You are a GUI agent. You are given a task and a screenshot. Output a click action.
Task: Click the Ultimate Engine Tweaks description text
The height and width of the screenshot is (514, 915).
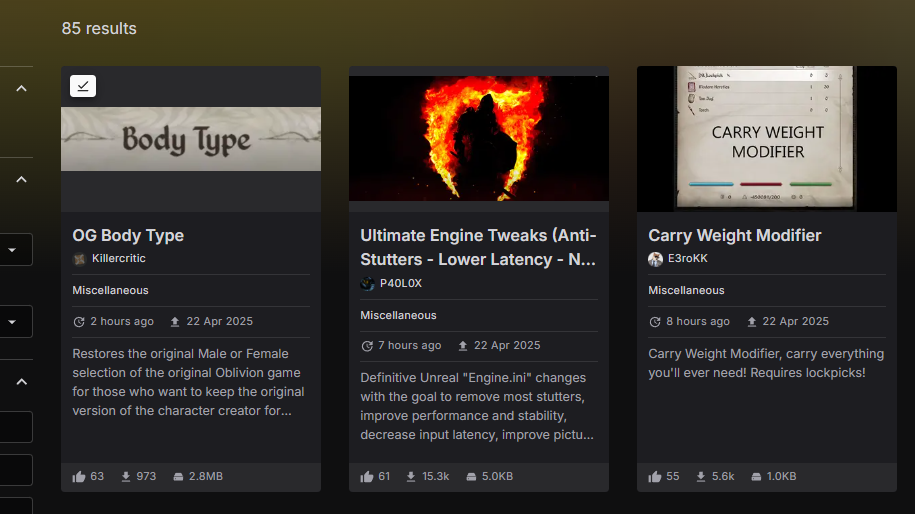[477, 406]
